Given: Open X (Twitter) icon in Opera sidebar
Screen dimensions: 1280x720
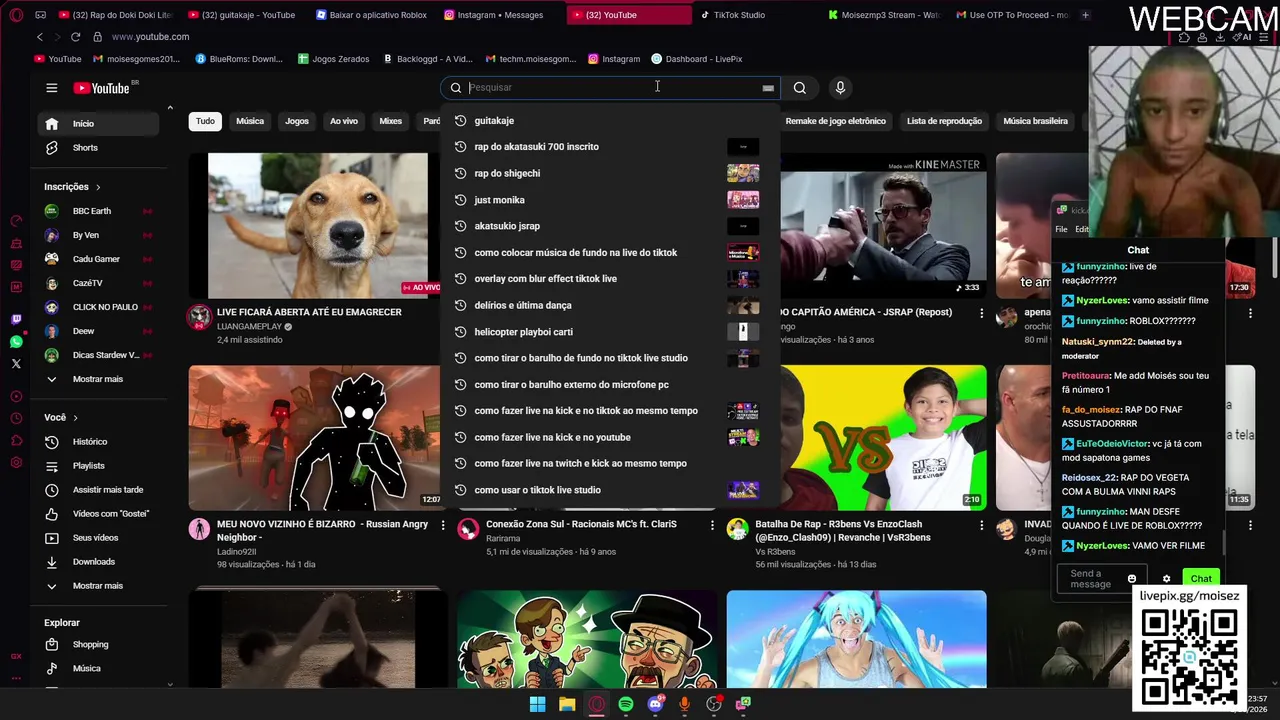Looking at the screenshot, I should click(x=16, y=364).
